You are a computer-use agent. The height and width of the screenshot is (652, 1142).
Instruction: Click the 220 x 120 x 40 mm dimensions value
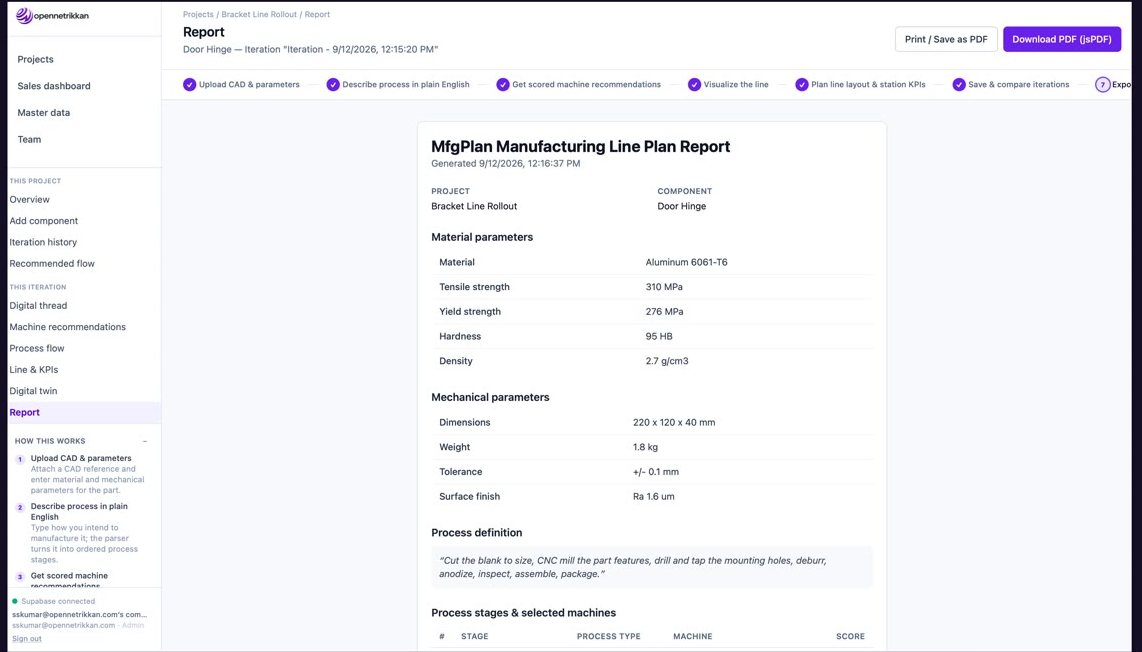[674, 423]
